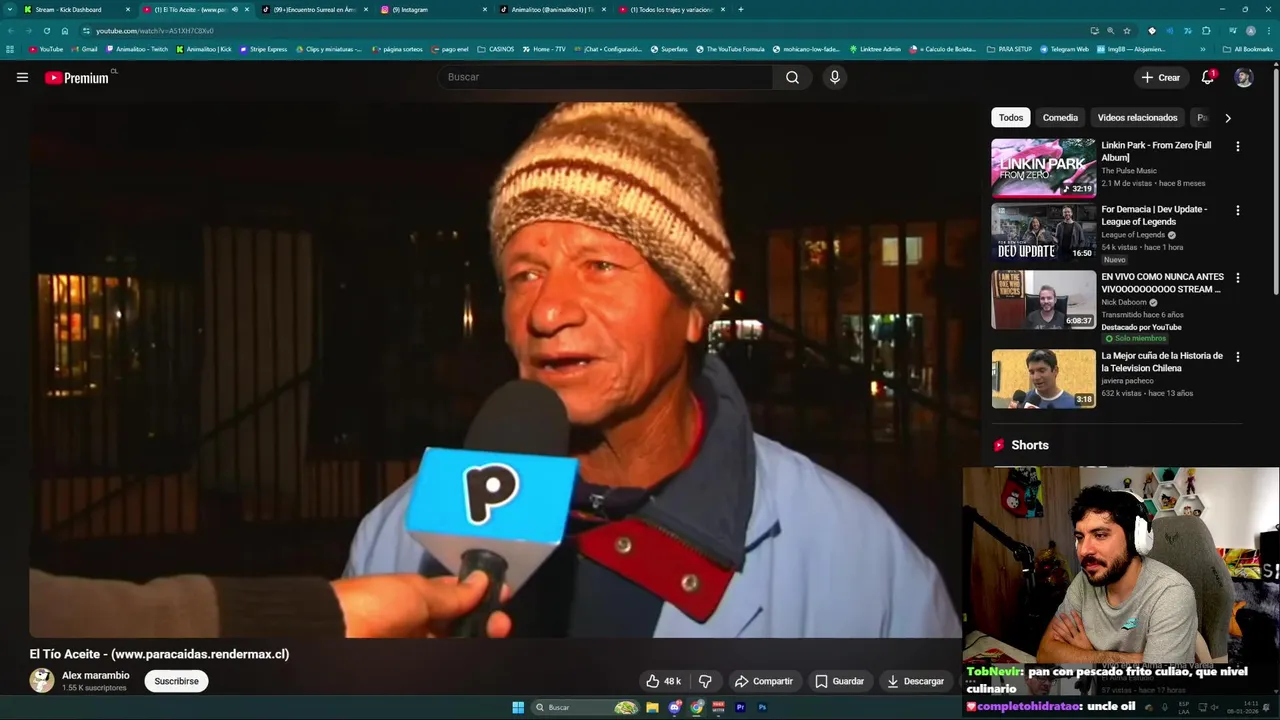The image size is (1280, 720).
Task: Select the Comedia filter chip
Action: [1060, 118]
